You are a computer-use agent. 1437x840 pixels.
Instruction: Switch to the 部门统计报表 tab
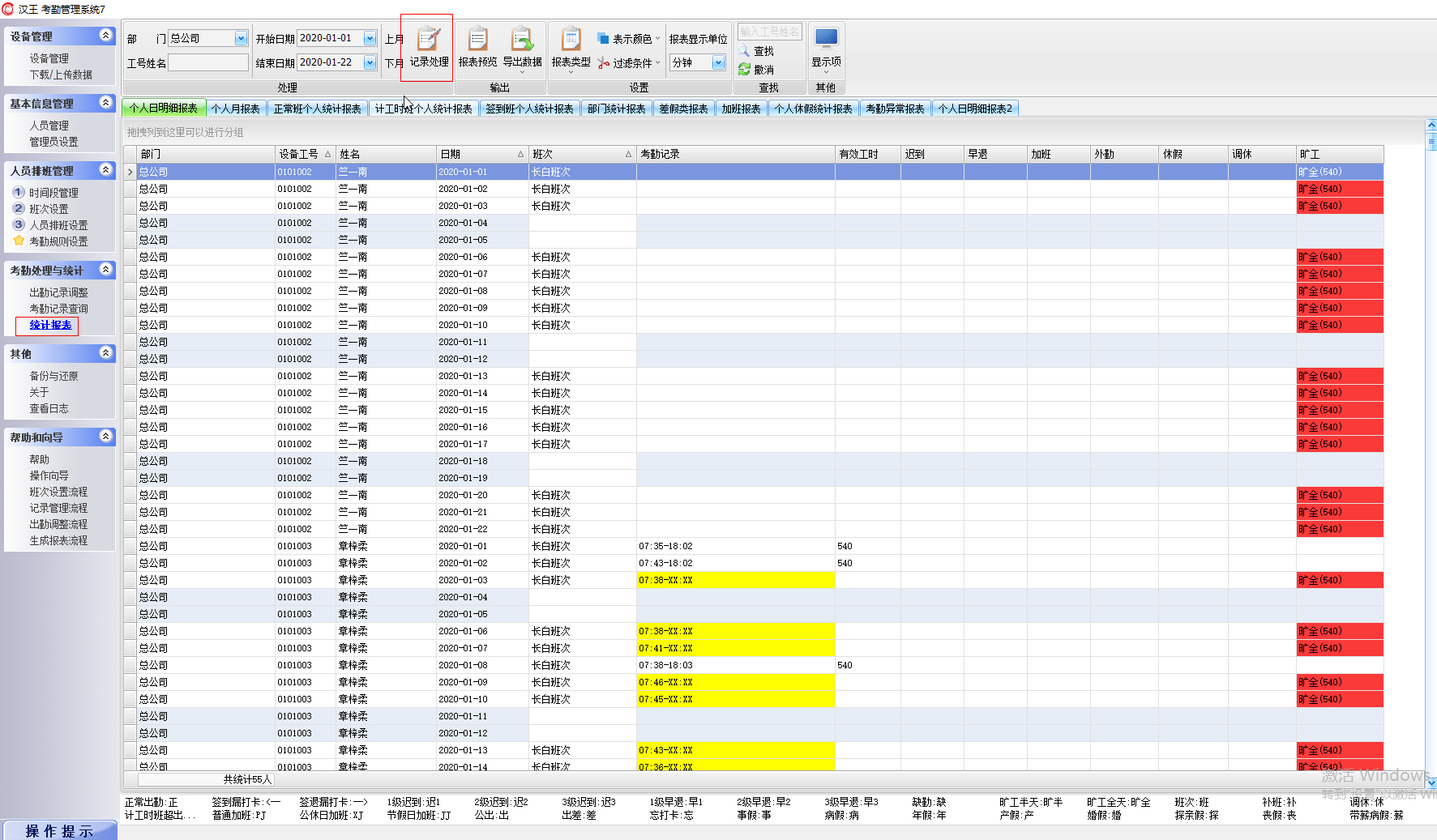tap(616, 109)
